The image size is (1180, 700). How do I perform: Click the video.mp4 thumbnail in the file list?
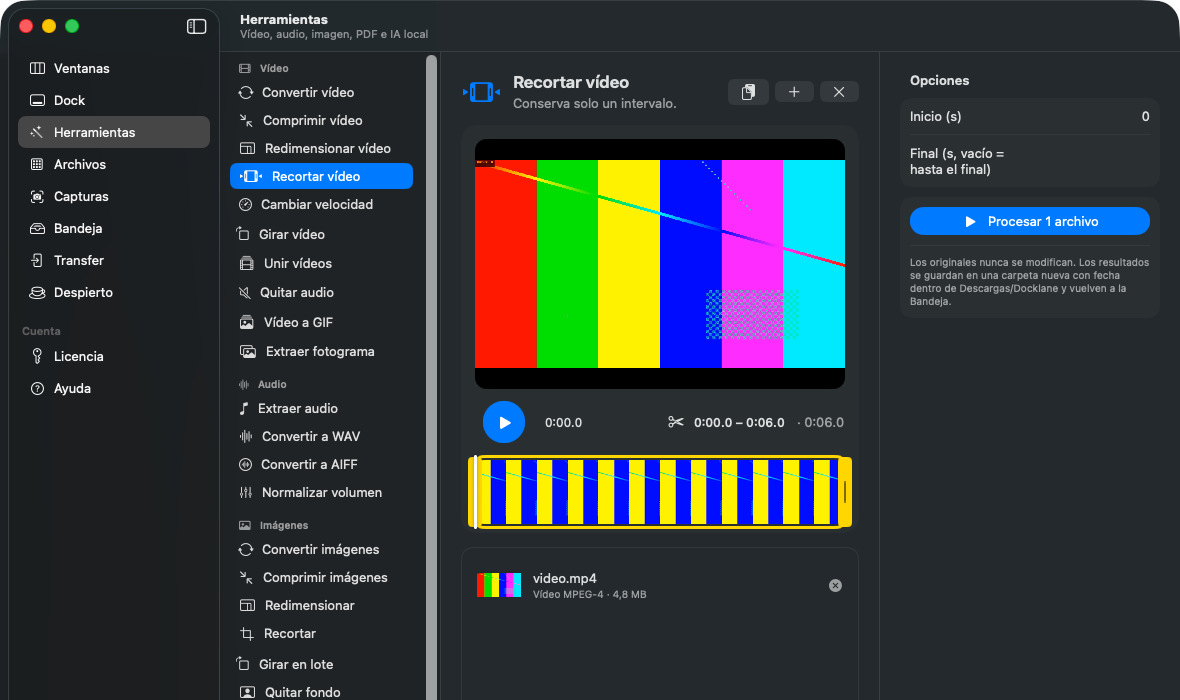(x=499, y=585)
